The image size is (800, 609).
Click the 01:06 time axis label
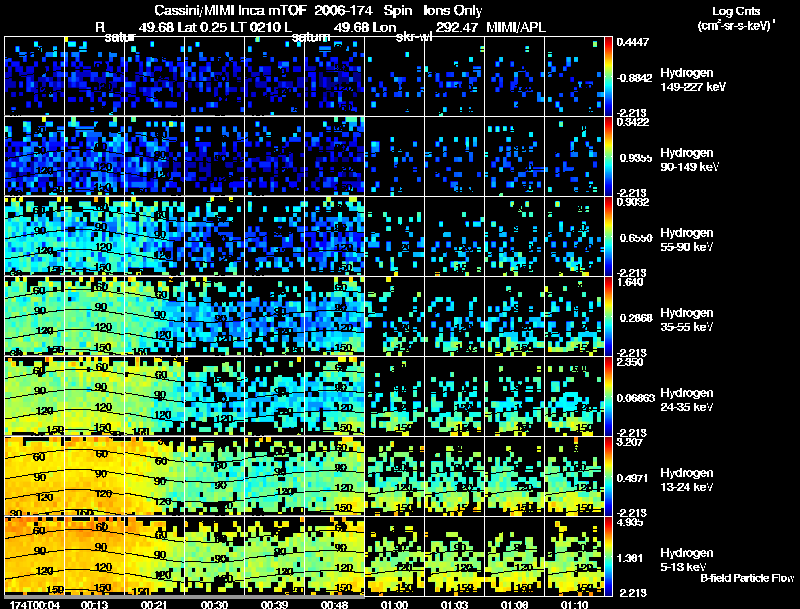tap(515, 604)
